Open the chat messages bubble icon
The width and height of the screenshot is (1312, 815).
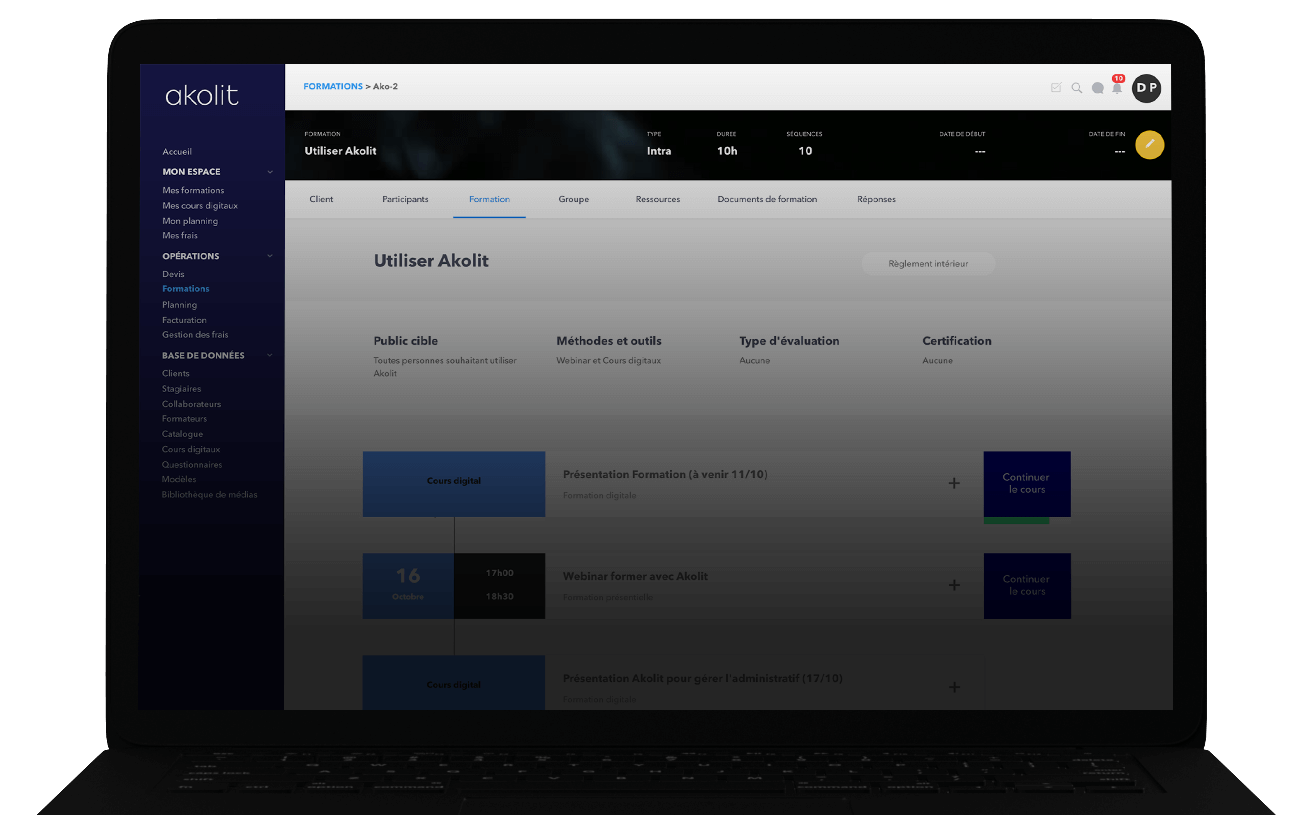pyautogui.click(x=1097, y=88)
